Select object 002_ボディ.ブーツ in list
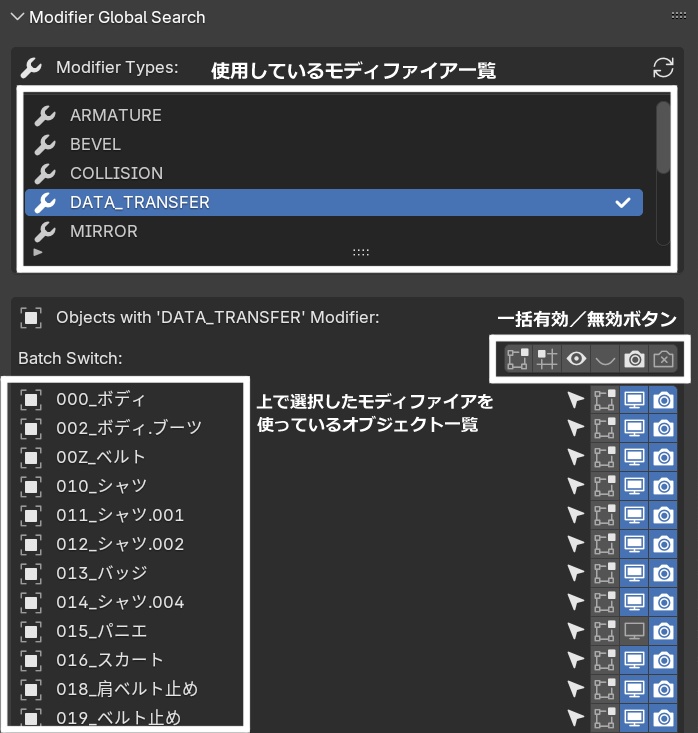Screen dimensions: 698x733 point(129,429)
